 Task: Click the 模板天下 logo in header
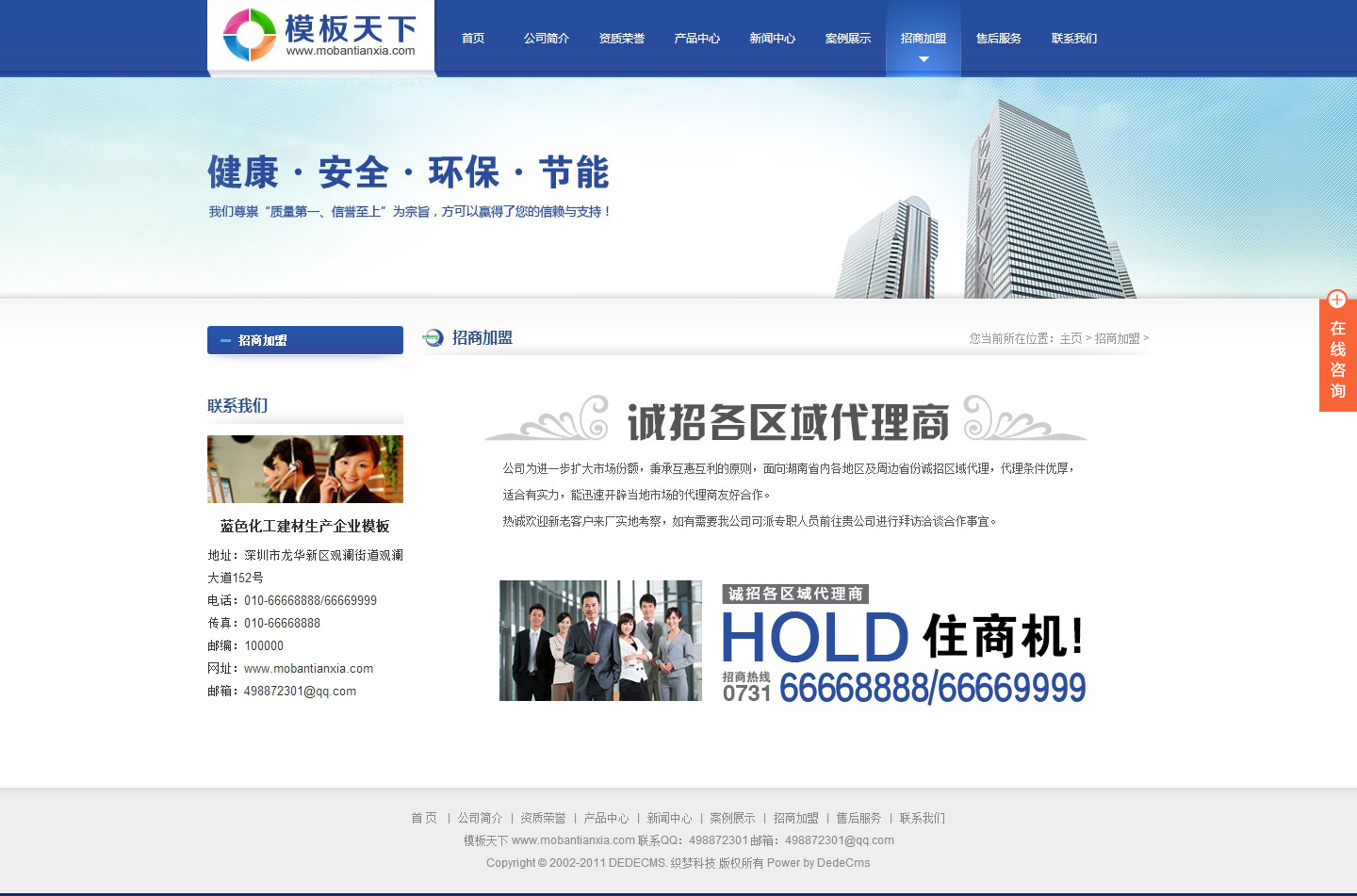point(320,36)
